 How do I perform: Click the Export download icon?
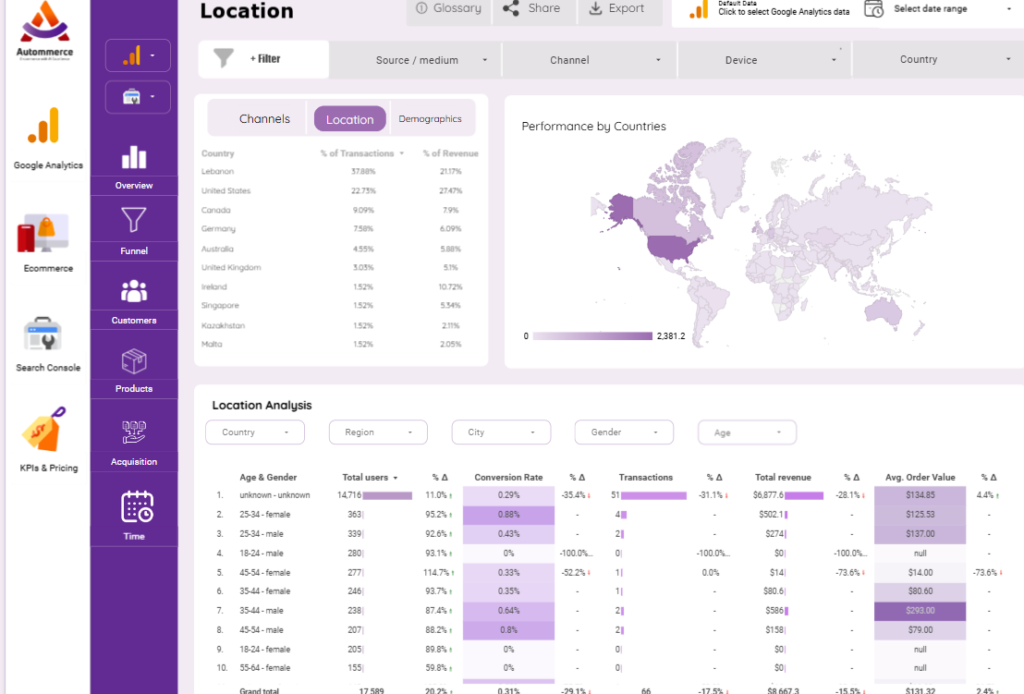coord(595,8)
